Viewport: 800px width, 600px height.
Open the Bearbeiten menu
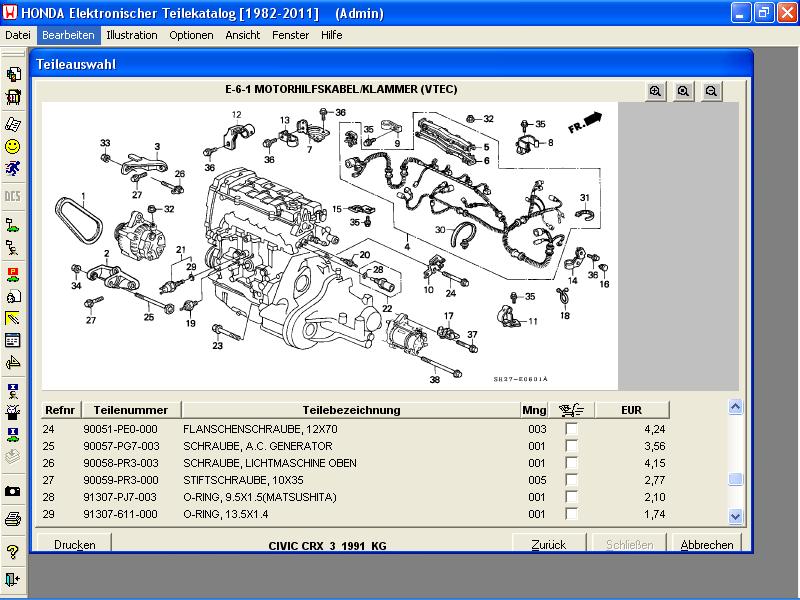click(x=68, y=35)
